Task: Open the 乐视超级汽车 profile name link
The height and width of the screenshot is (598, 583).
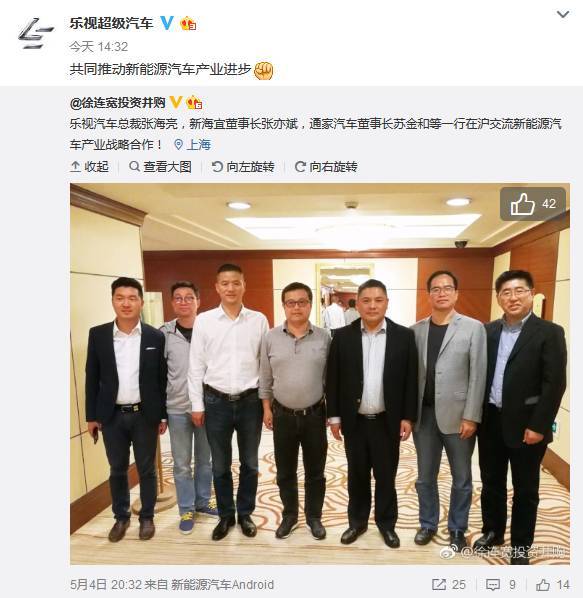Action: [x=111, y=23]
